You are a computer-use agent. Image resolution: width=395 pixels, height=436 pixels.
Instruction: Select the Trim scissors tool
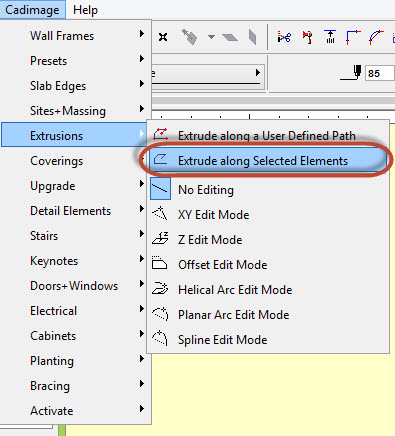click(284, 37)
